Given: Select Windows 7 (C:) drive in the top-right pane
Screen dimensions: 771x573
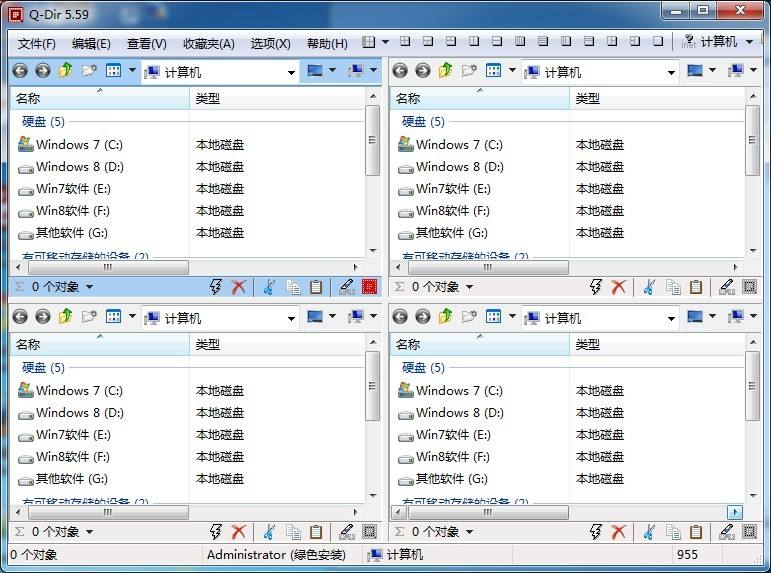Looking at the screenshot, I should (x=458, y=145).
